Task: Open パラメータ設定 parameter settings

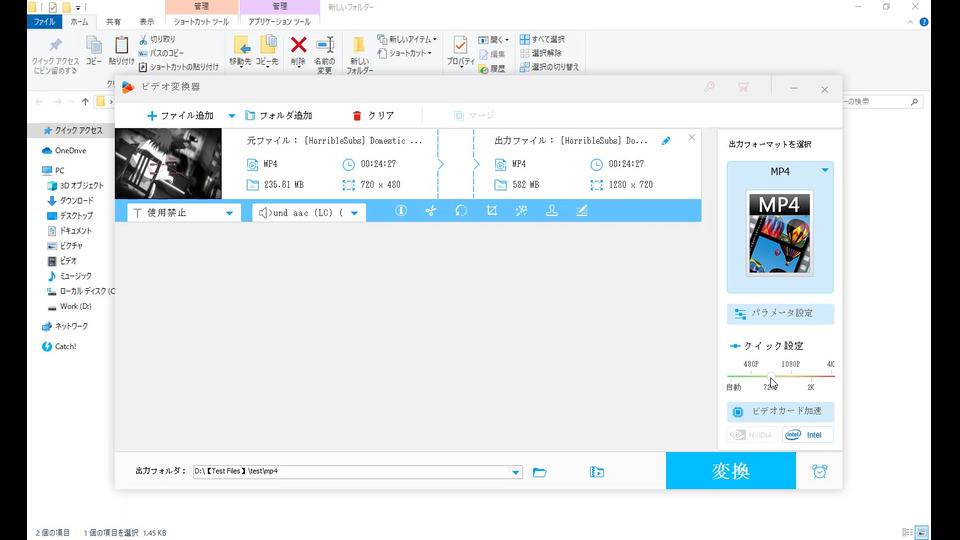Action: 780,313
